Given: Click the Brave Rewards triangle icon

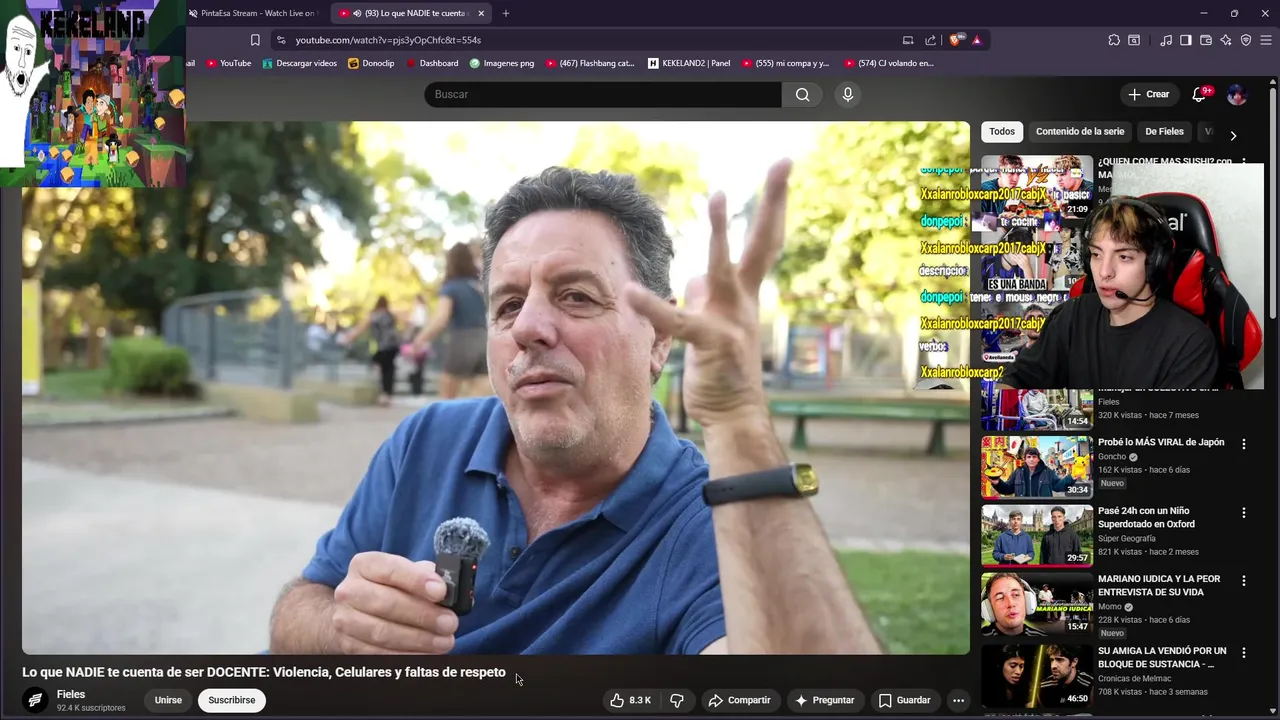Looking at the screenshot, I should [x=976, y=40].
